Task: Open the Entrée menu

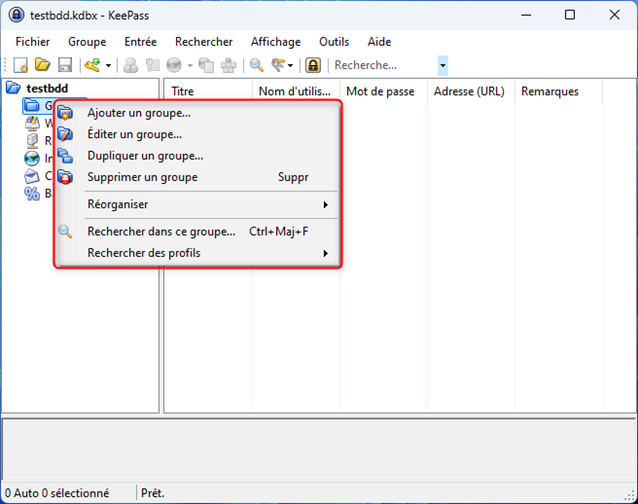Action: tap(140, 41)
